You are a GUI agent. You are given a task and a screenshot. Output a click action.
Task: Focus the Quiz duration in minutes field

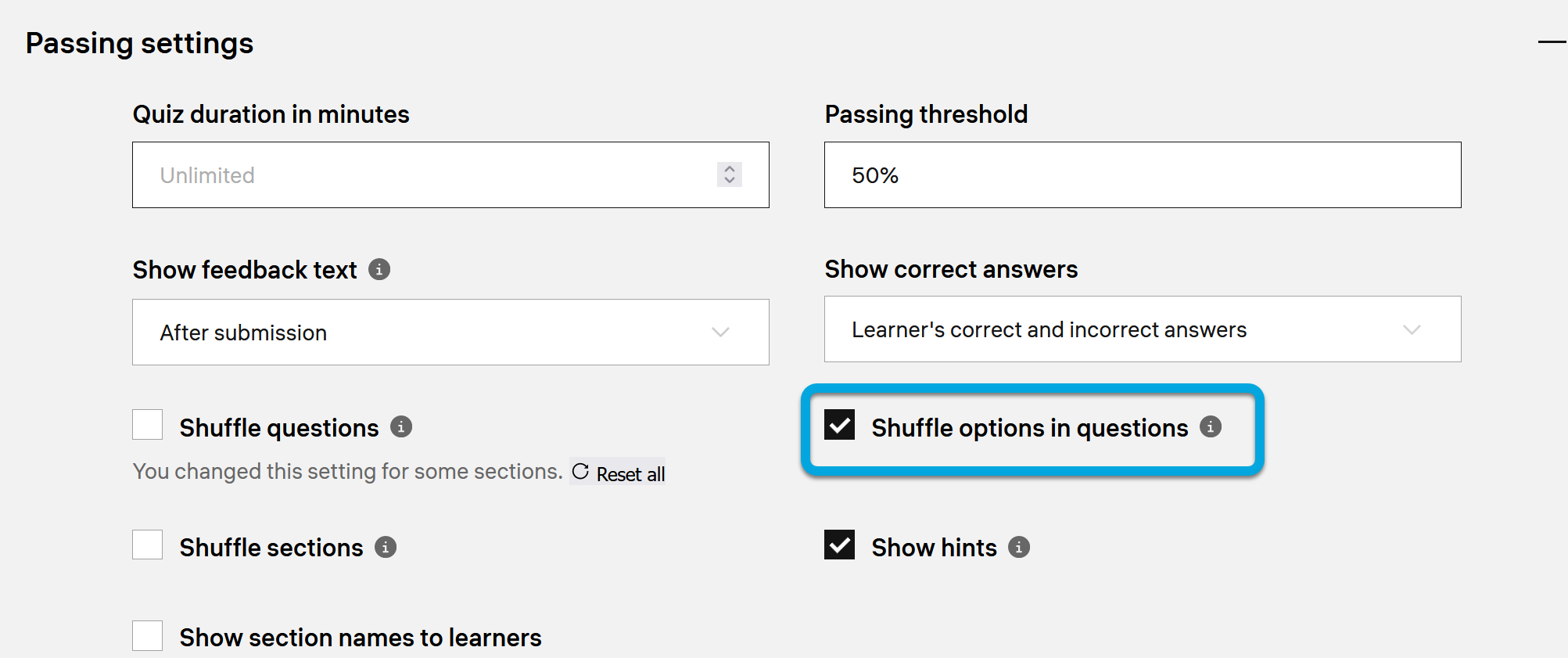point(422,175)
